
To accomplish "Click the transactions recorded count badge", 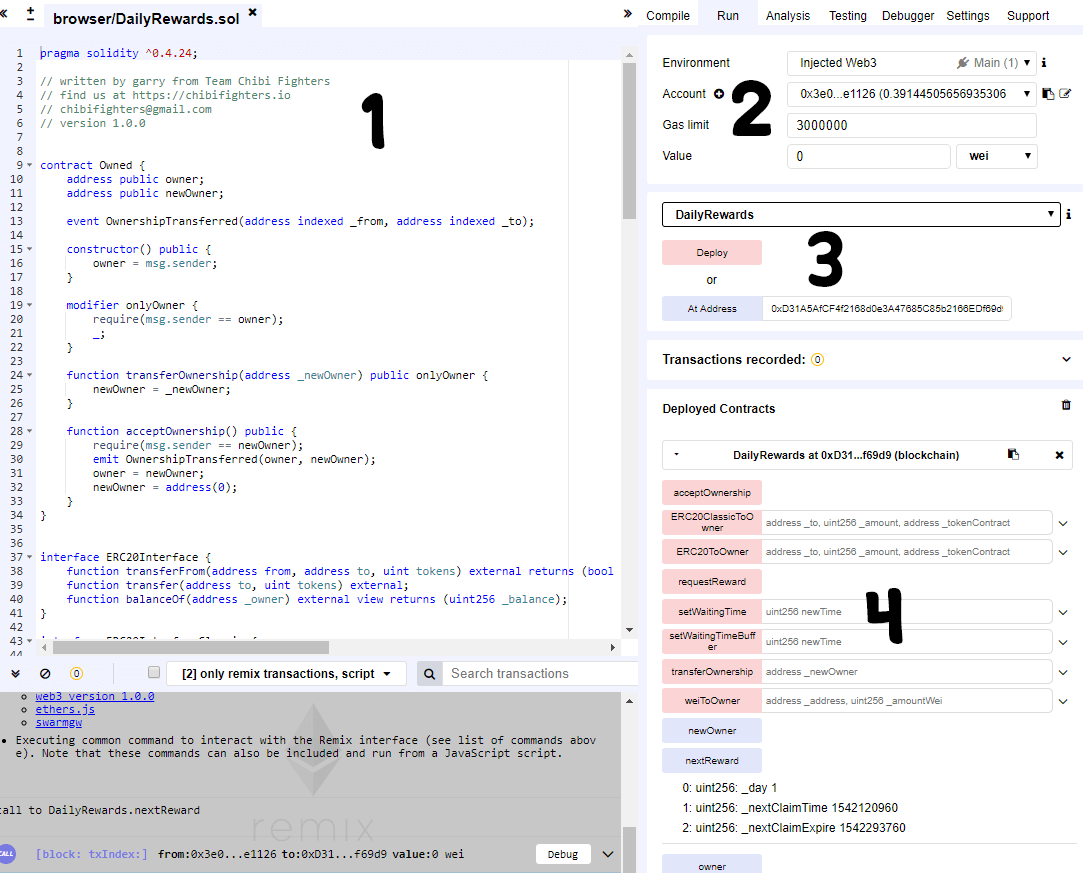I will [x=817, y=359].
